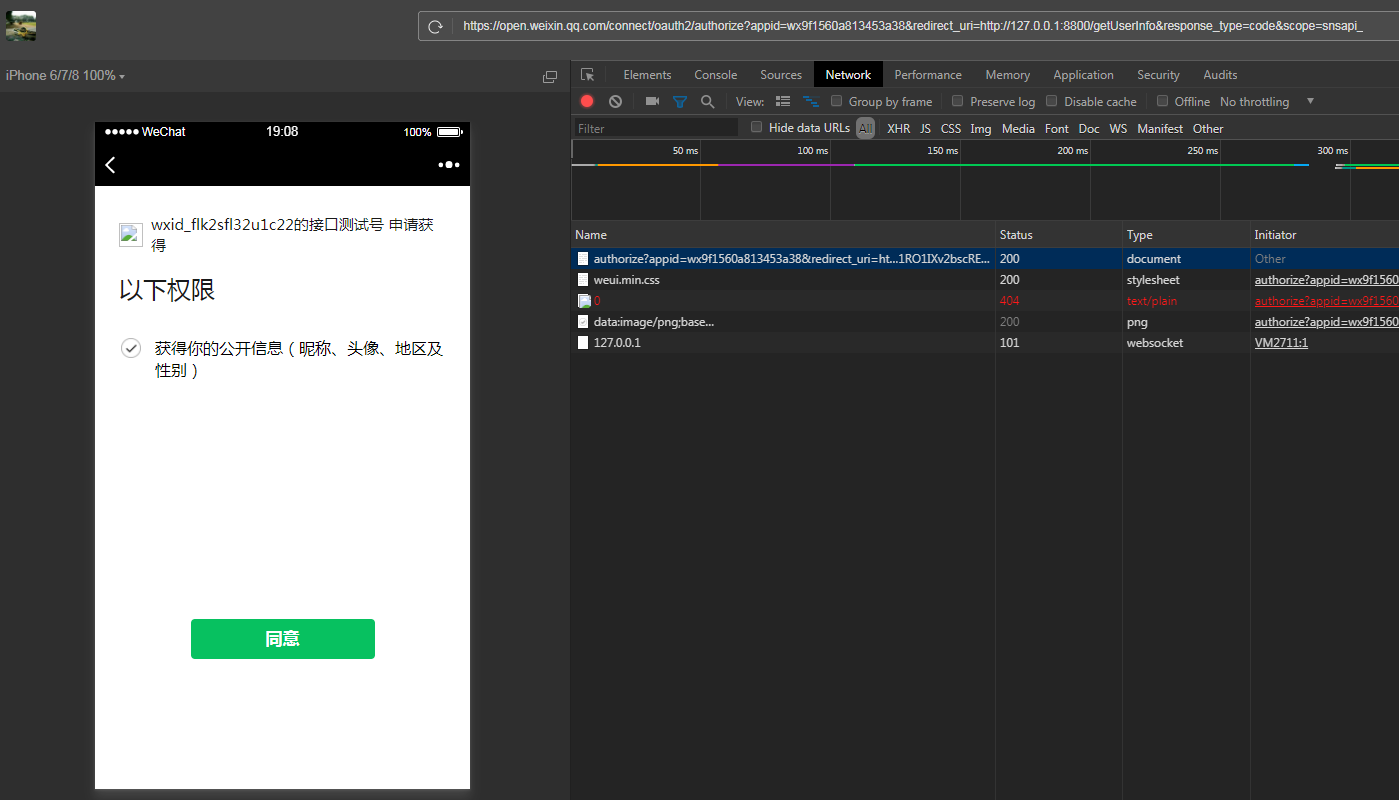Click the green 同意 agree button

pos(283,639)
